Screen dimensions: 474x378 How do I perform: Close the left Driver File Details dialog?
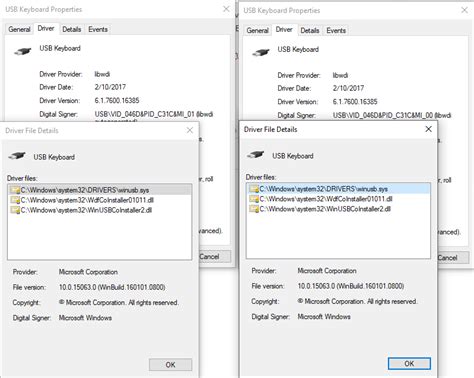190,130
